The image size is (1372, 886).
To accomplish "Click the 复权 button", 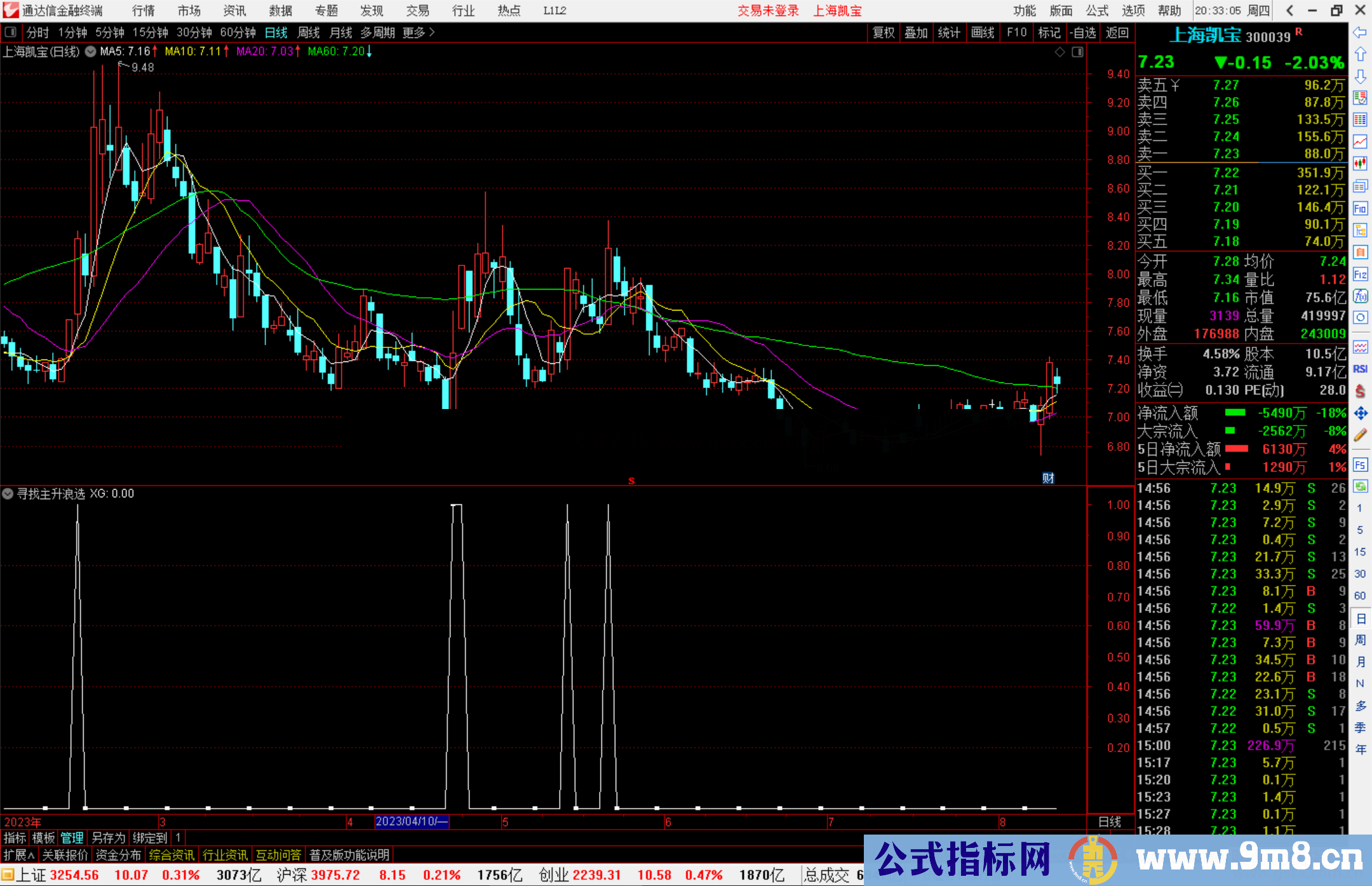I will [884, 32].
